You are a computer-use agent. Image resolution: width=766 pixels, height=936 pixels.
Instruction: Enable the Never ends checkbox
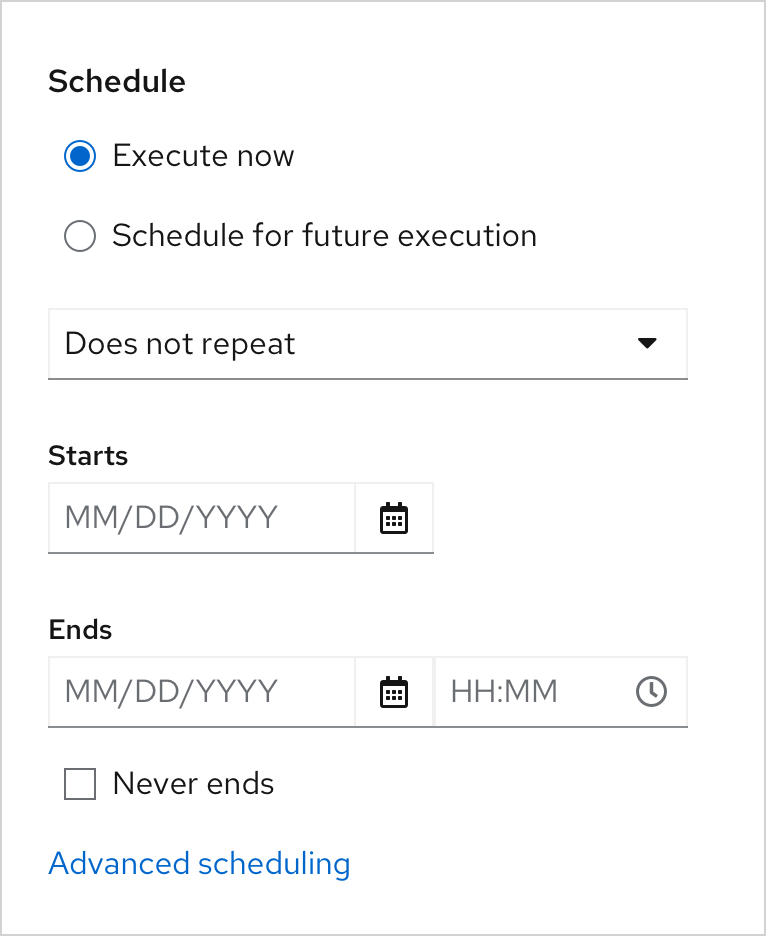pyautogui.click(x=79, y=784)
